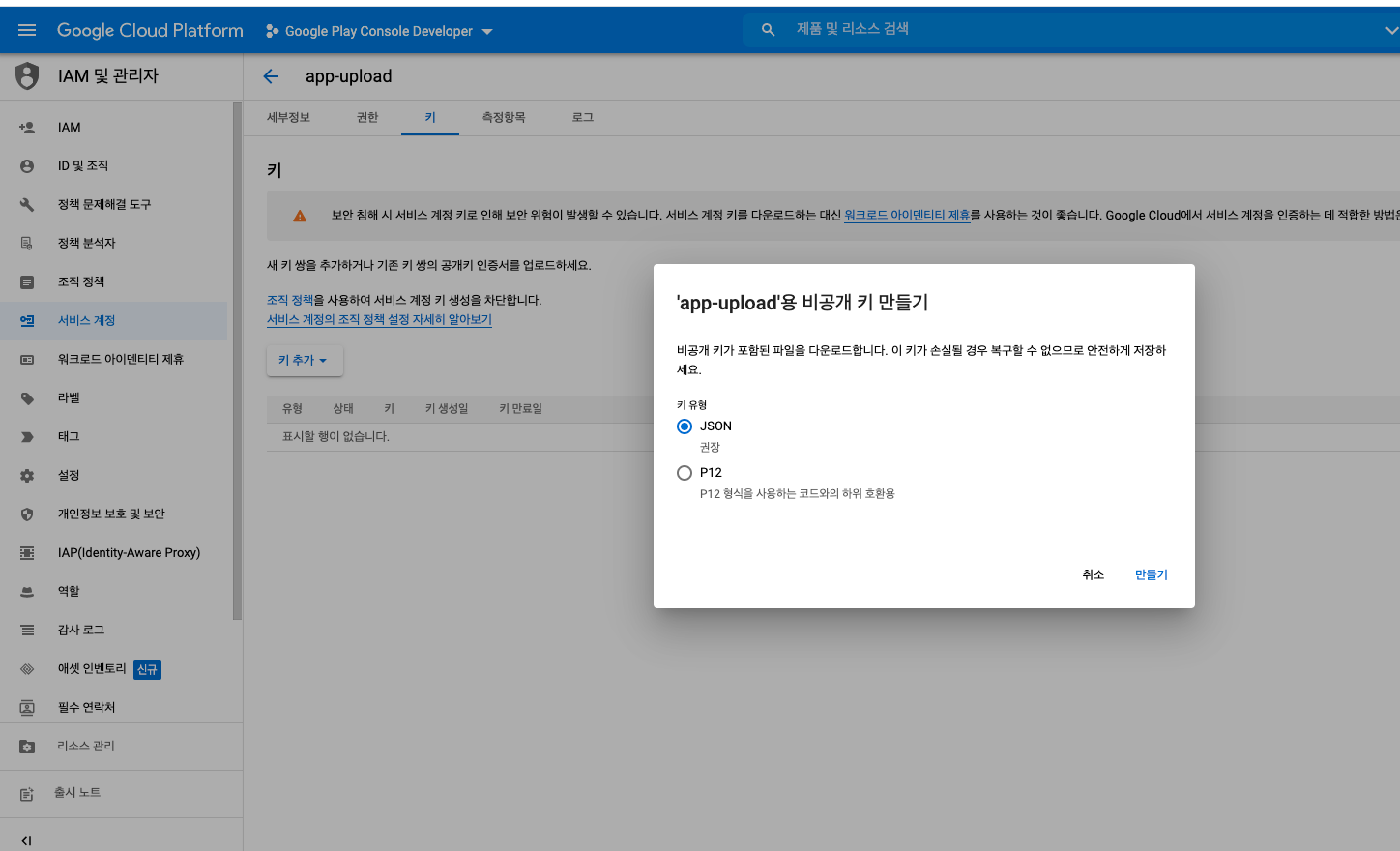Open the Google Play Console Developer project selector

(x=379, y=31)
